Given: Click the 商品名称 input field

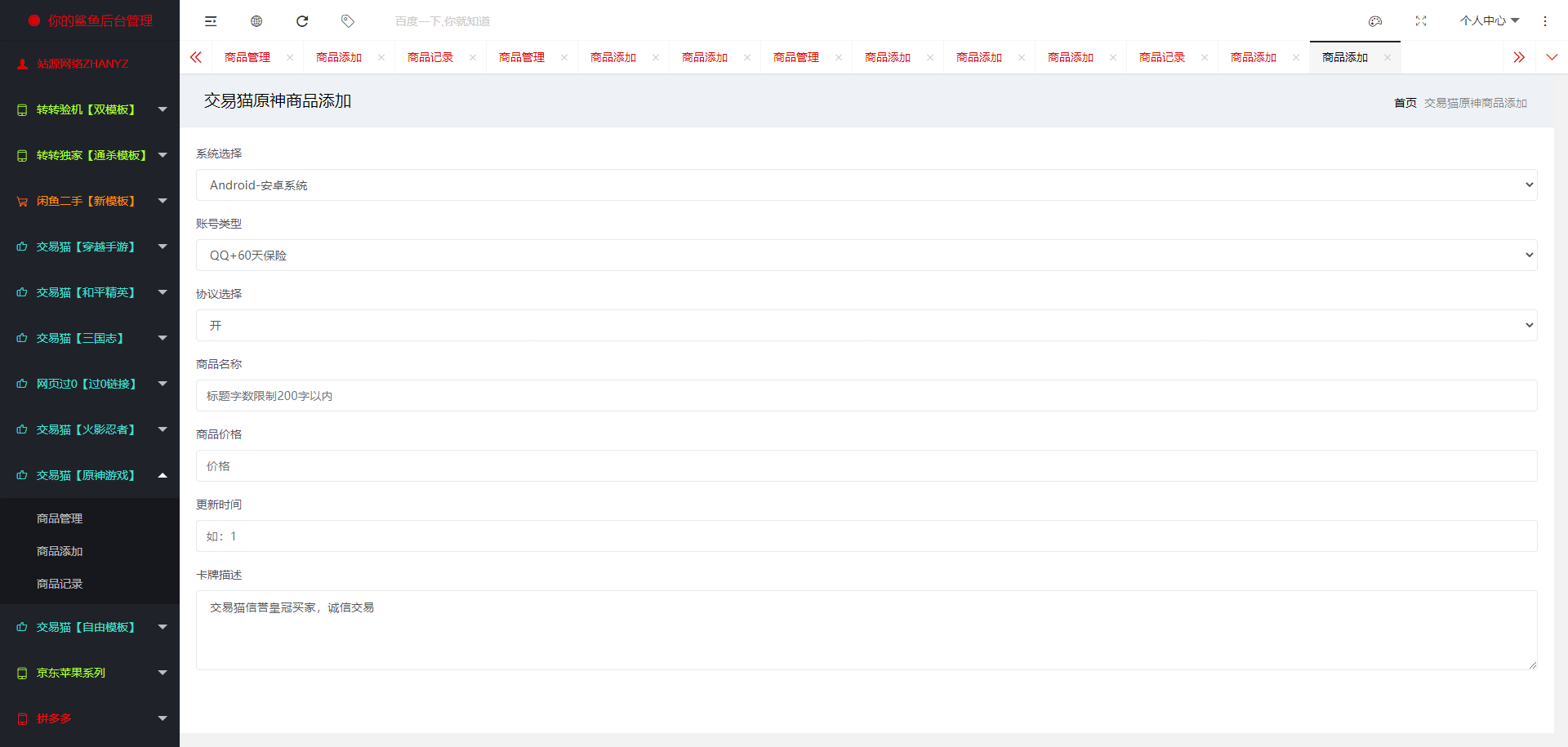Looking at the screenshot, I should [x=866, y=396].
